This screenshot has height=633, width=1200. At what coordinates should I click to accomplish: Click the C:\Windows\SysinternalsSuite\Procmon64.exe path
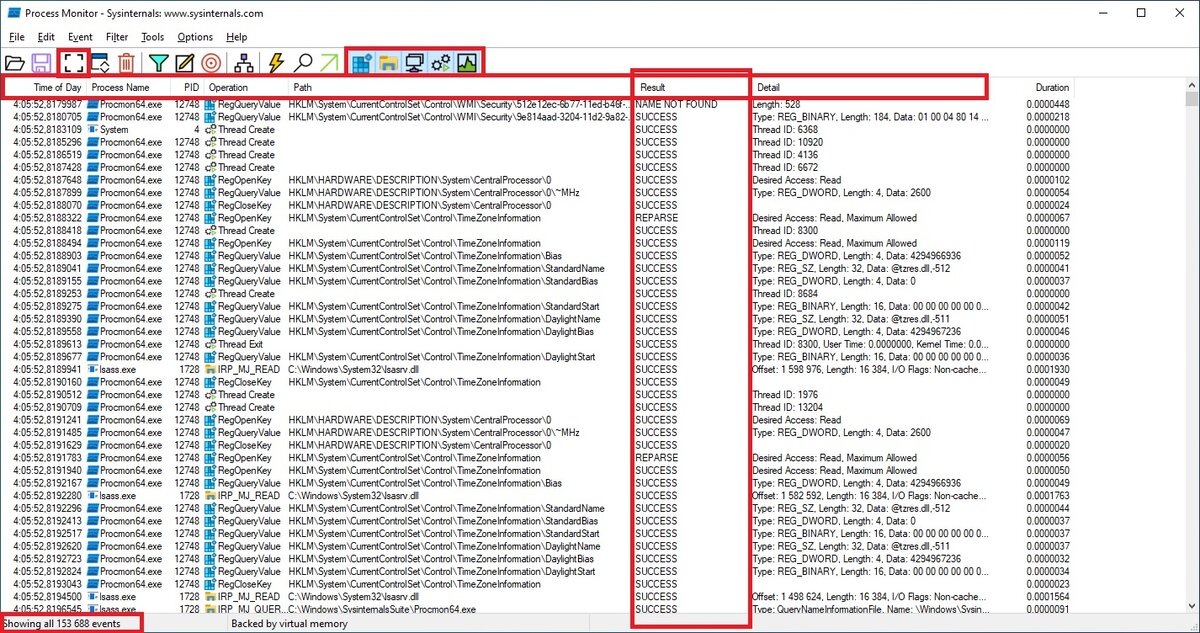382,609
